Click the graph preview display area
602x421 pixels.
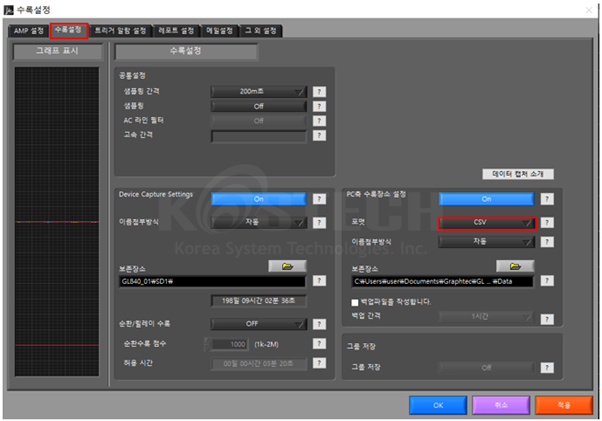(57, 222)
